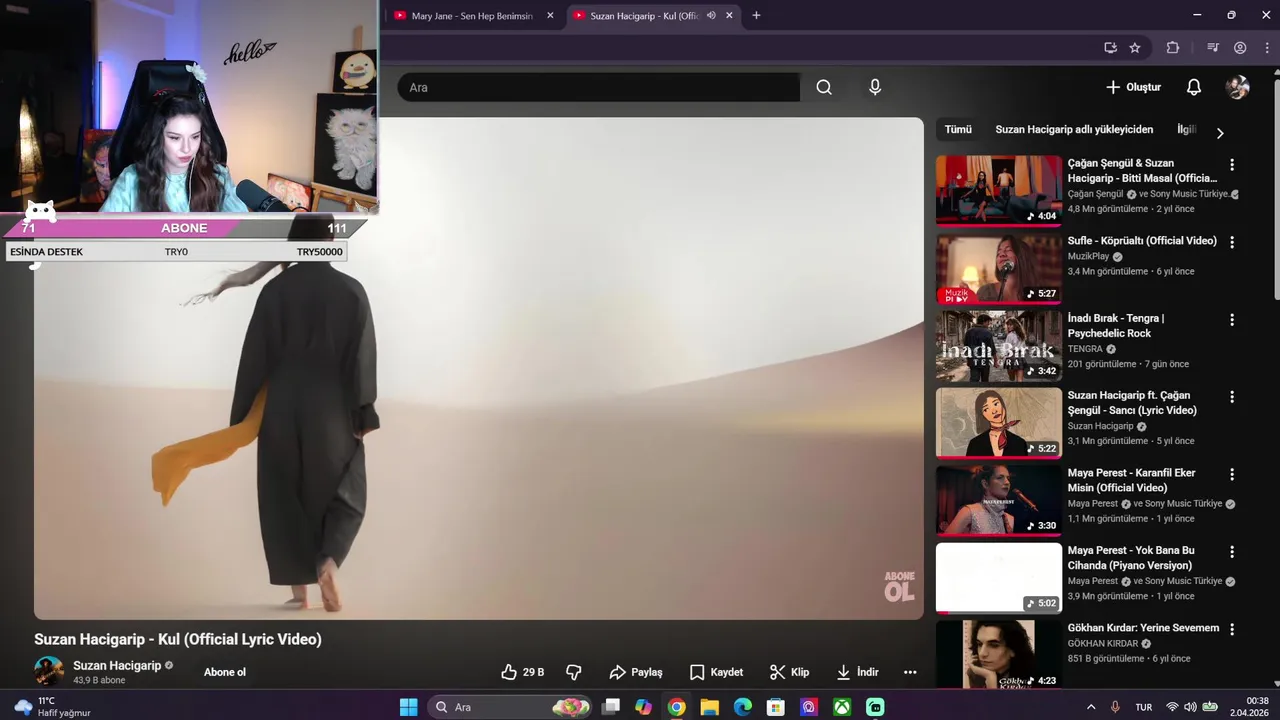
Task: Select Suzan Hacigarip adlı yükleyiciden chip
Action: pyautogui.click(x=1074, y=130)
